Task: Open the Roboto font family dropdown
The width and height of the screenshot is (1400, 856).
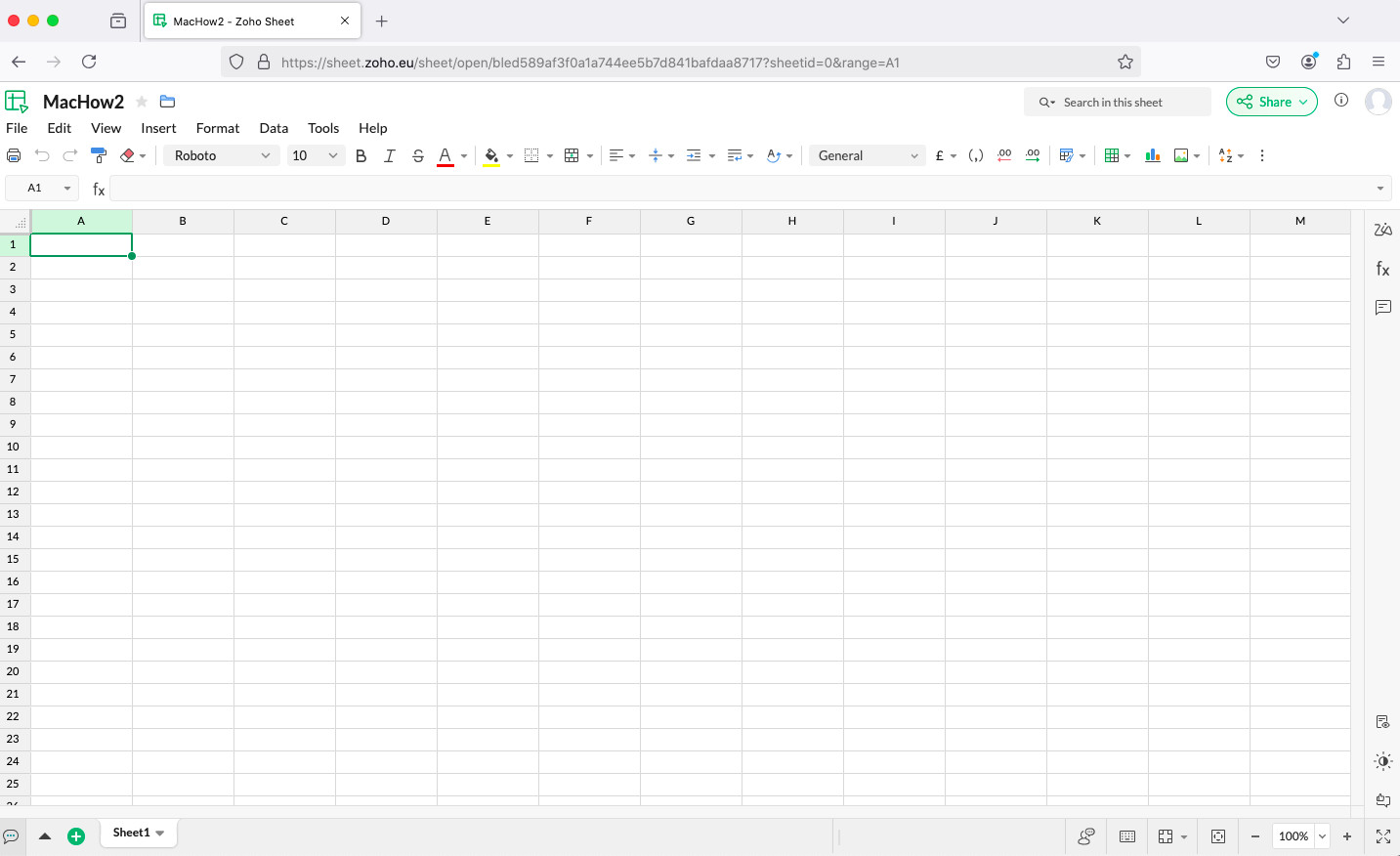Action: pos(221,155)
